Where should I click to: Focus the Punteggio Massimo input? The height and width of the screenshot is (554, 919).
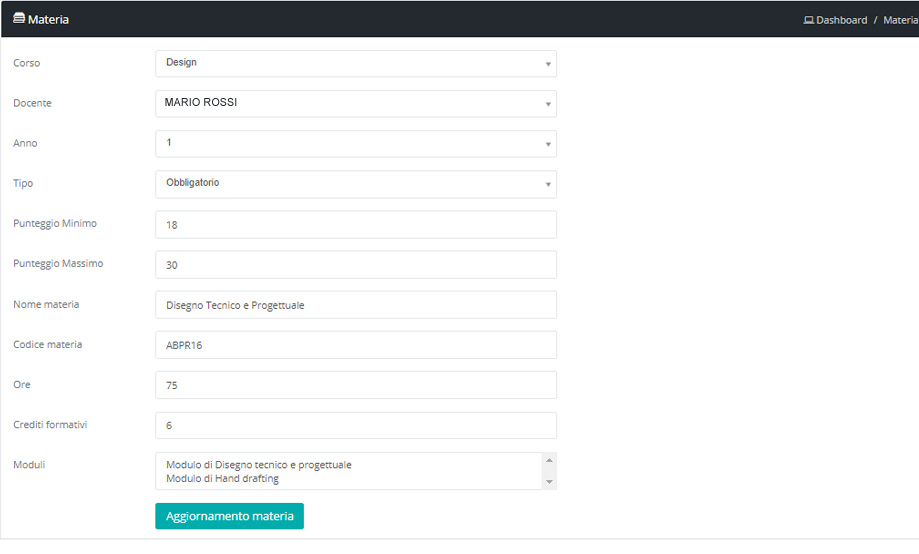click(355, 265)
